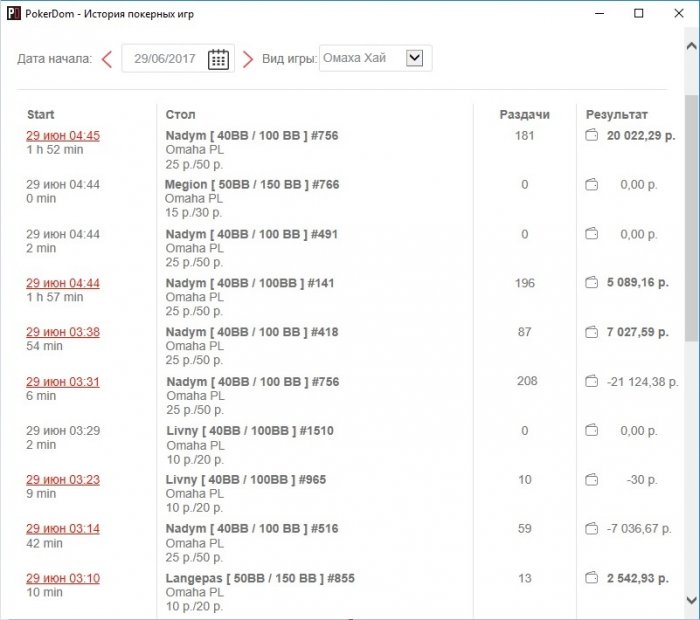This screenshot has width=700, height=620.
Task: Open session link 29 июн 03:38
Action: (63, 332)
